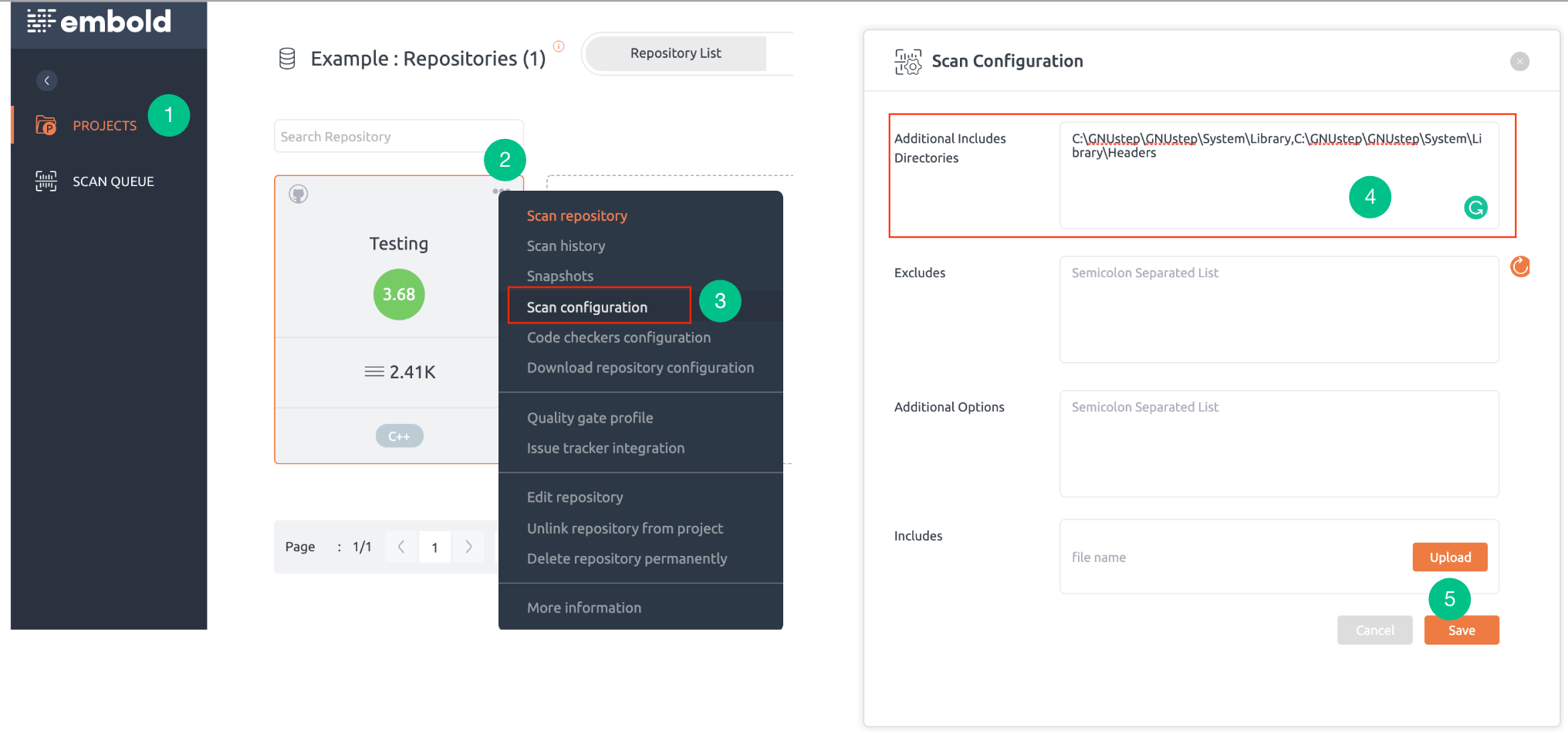The width and height of the screenshot is (1568, 735).
Task: Open Scan Queue from the sidebar
Action: (113, 181)
